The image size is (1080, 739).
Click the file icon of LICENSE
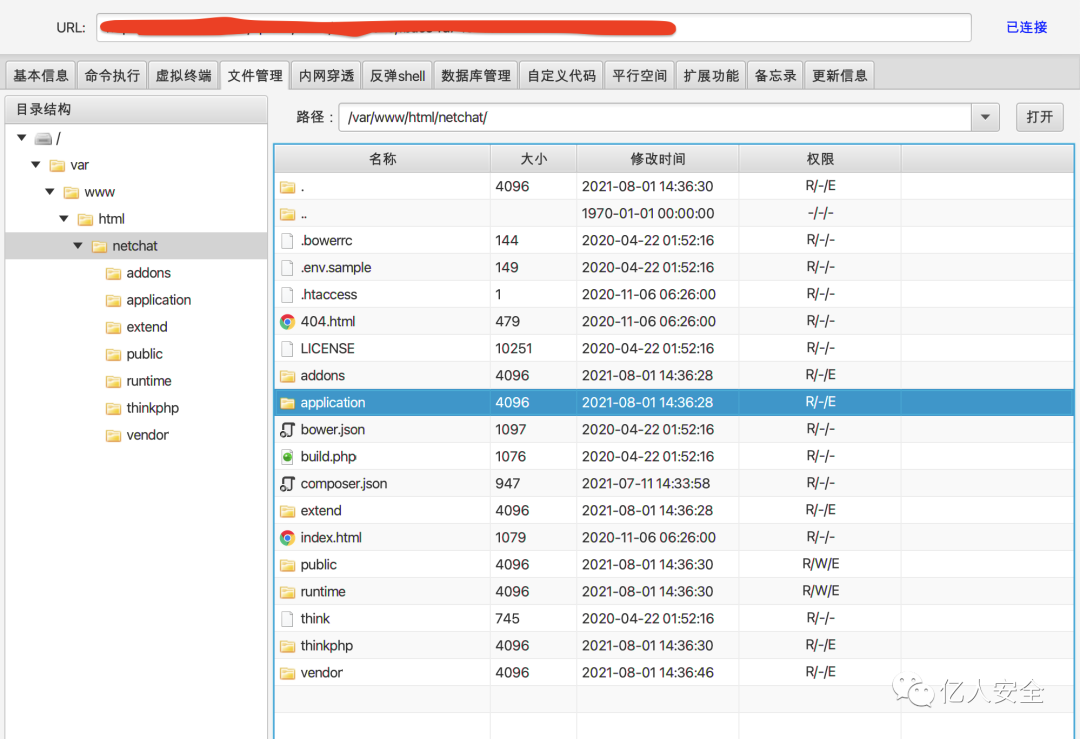coord(287,348)
